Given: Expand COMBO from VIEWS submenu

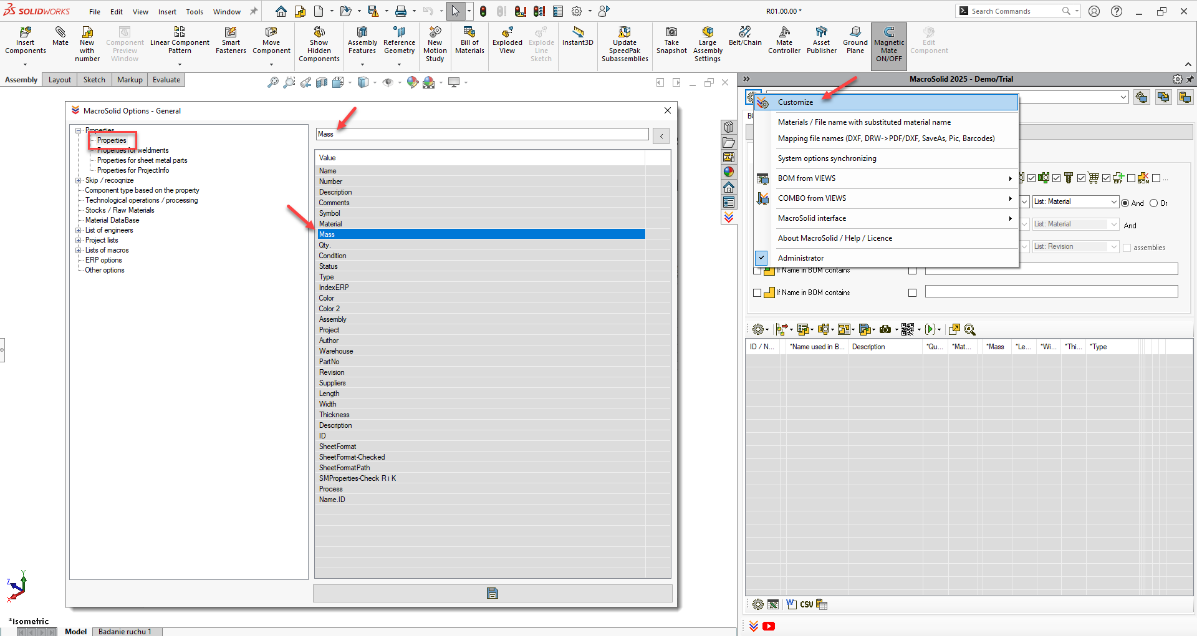Looking at the screenshot, I should [x=886, y=198].
